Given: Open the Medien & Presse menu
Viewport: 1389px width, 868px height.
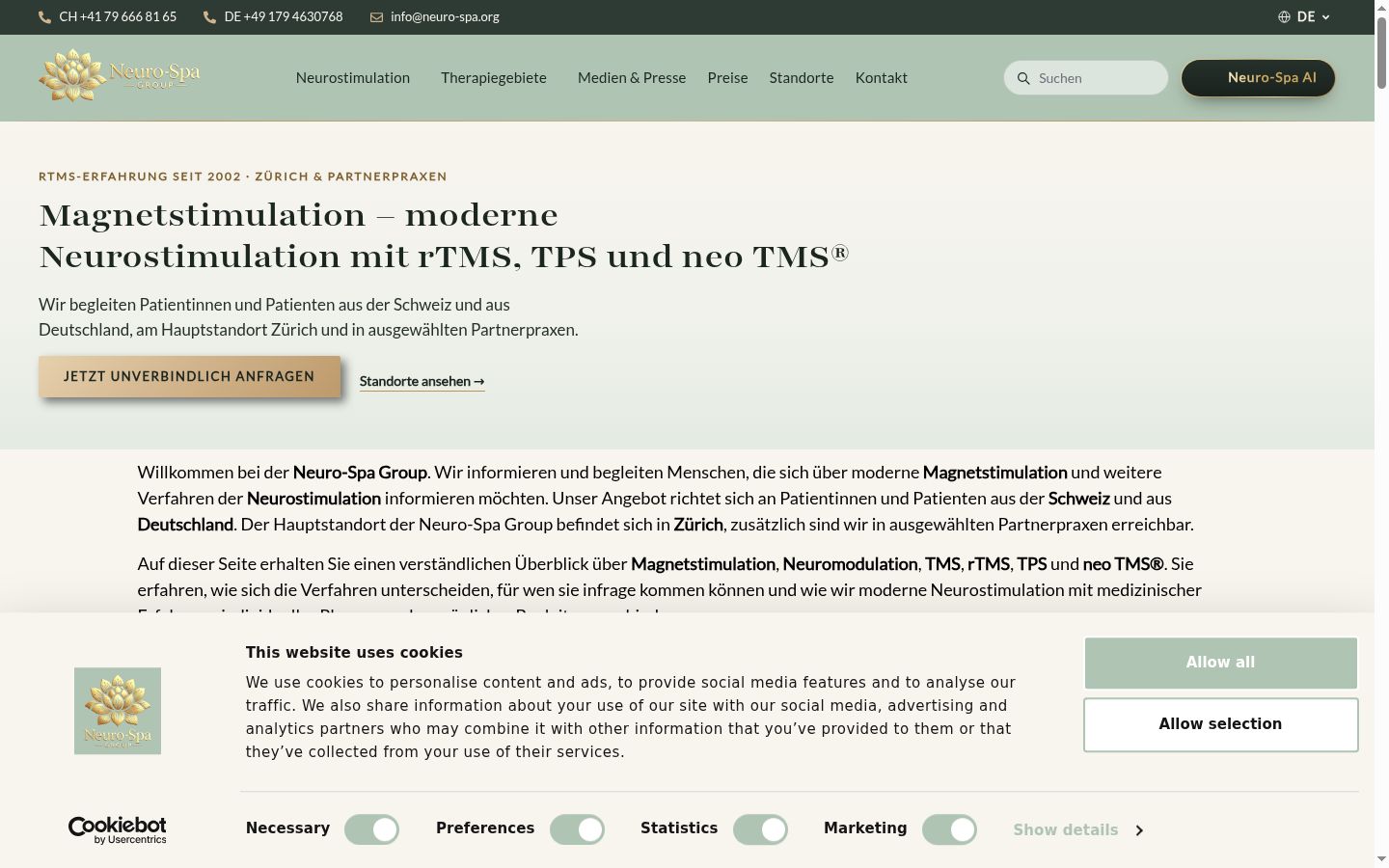Looking at the screenshot, I should [632, 77].
